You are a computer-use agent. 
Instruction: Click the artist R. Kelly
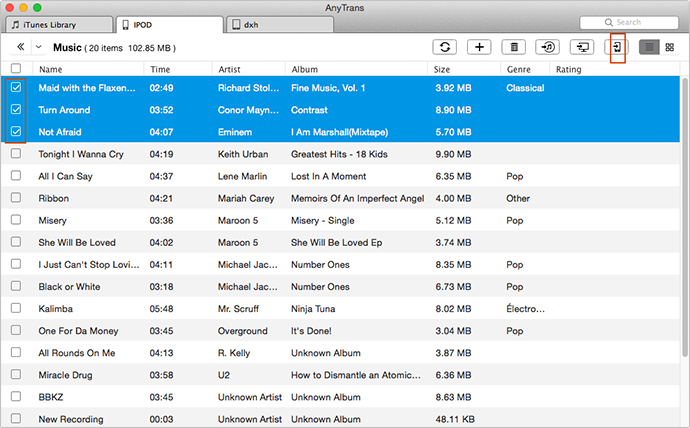[x=234, y=353]
